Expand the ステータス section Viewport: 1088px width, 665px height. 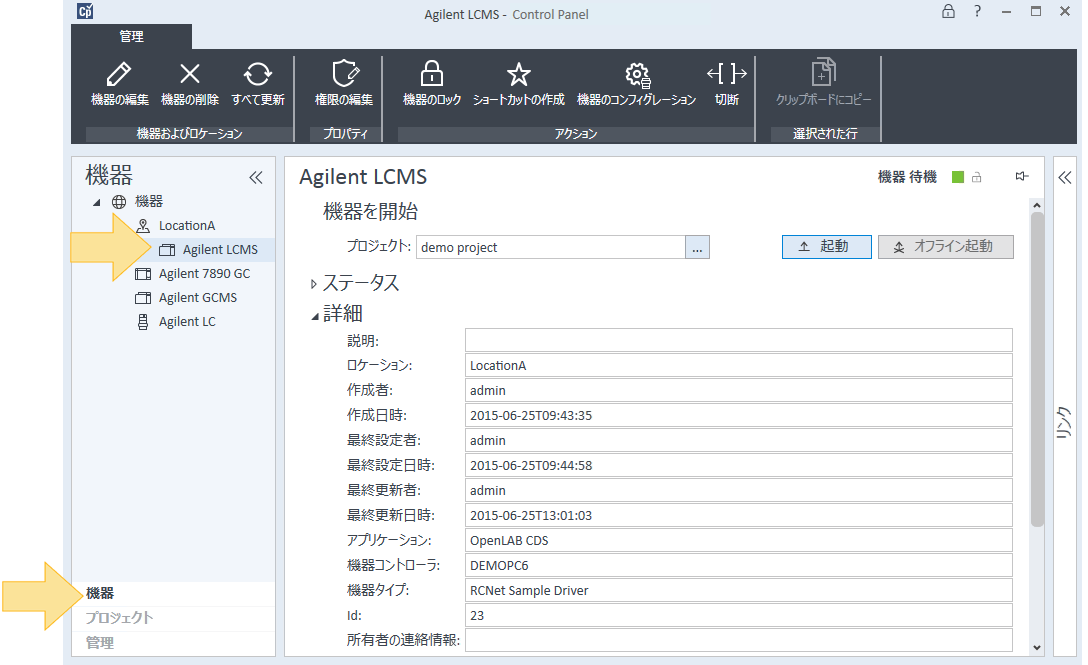(314, 284)
